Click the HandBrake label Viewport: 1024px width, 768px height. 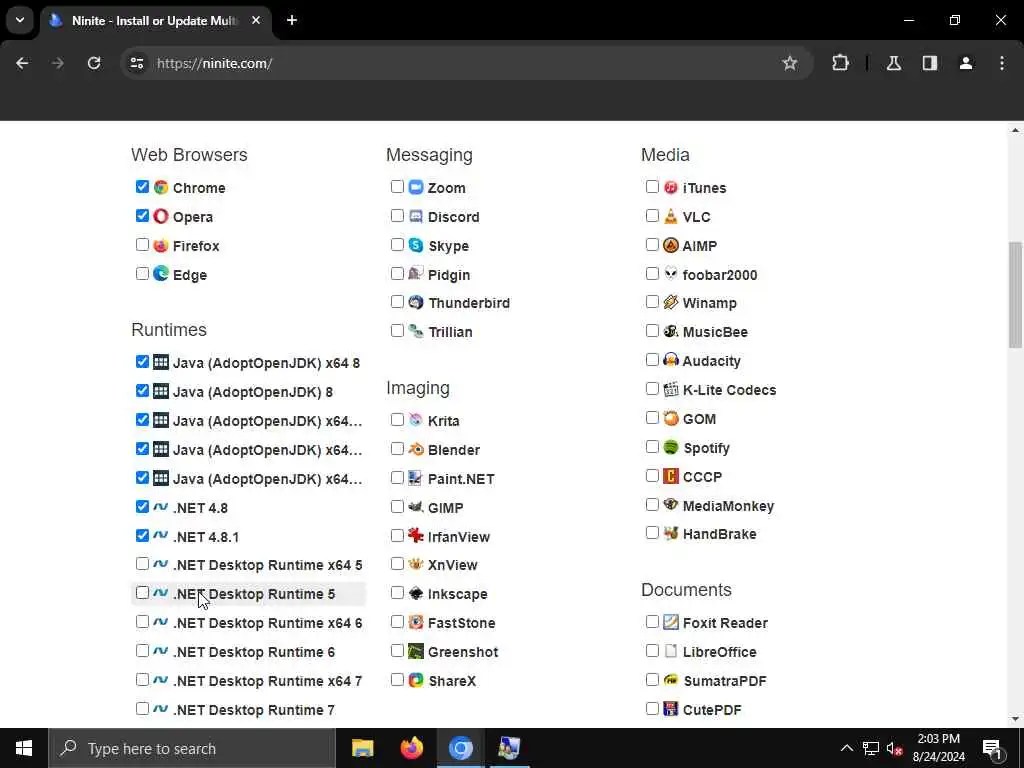(720, 534)
